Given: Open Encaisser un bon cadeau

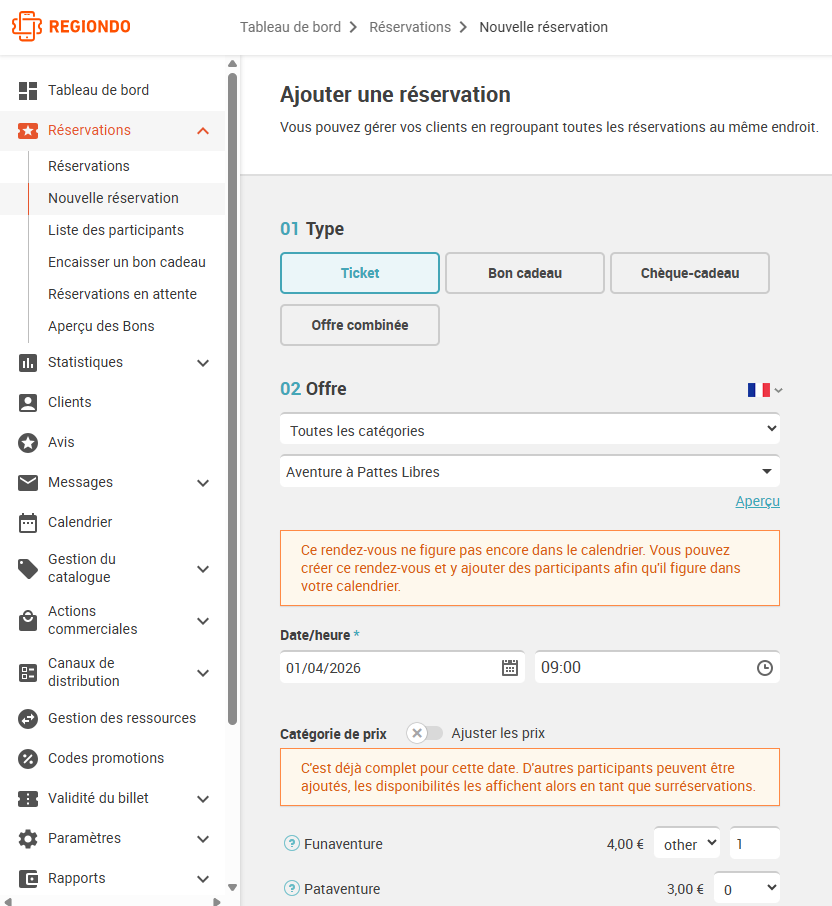Looking at the screenshot, I should click(127, 262).
